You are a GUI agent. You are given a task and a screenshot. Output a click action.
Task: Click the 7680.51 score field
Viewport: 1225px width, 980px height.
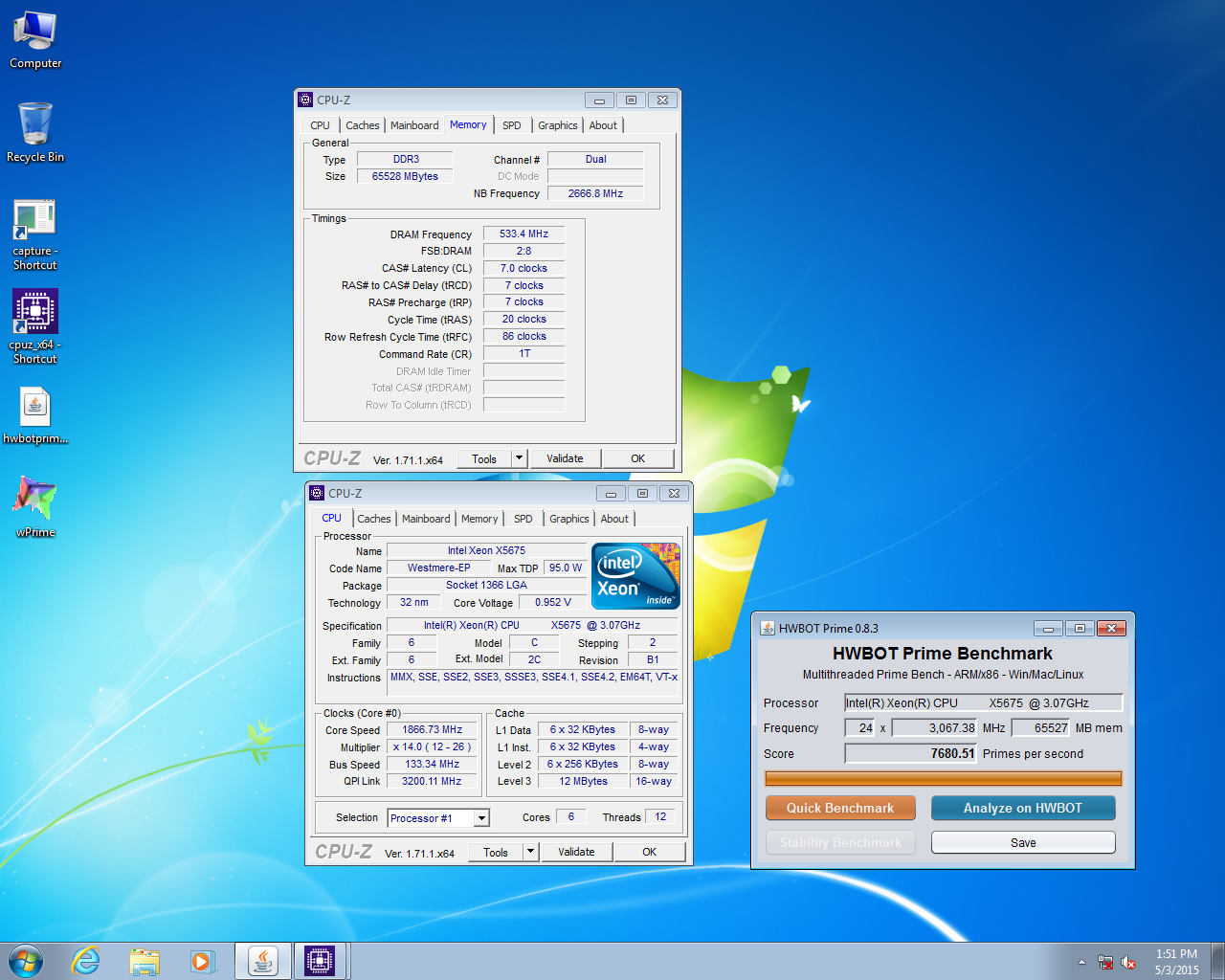tap(910, 753)
